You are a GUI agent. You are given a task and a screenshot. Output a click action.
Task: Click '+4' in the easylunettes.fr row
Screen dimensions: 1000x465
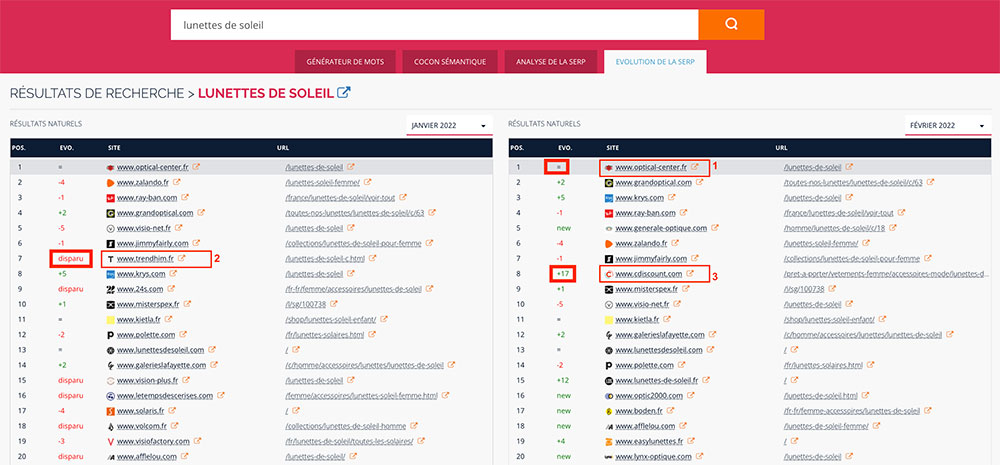[x=562, y=441]
